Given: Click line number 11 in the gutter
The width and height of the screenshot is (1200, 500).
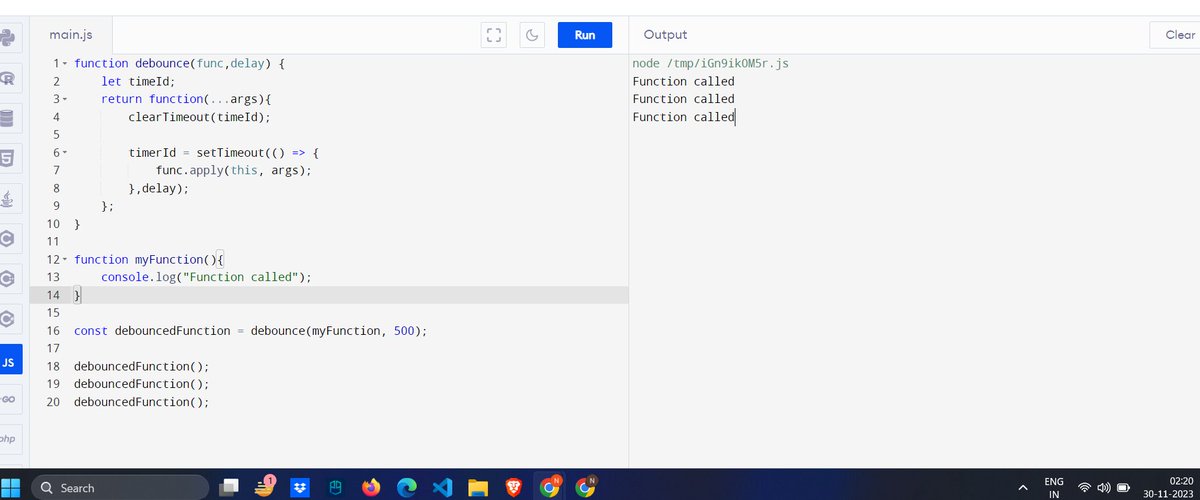Looking at the screenshot, I should pyautogui.click(x=53, y=241).
